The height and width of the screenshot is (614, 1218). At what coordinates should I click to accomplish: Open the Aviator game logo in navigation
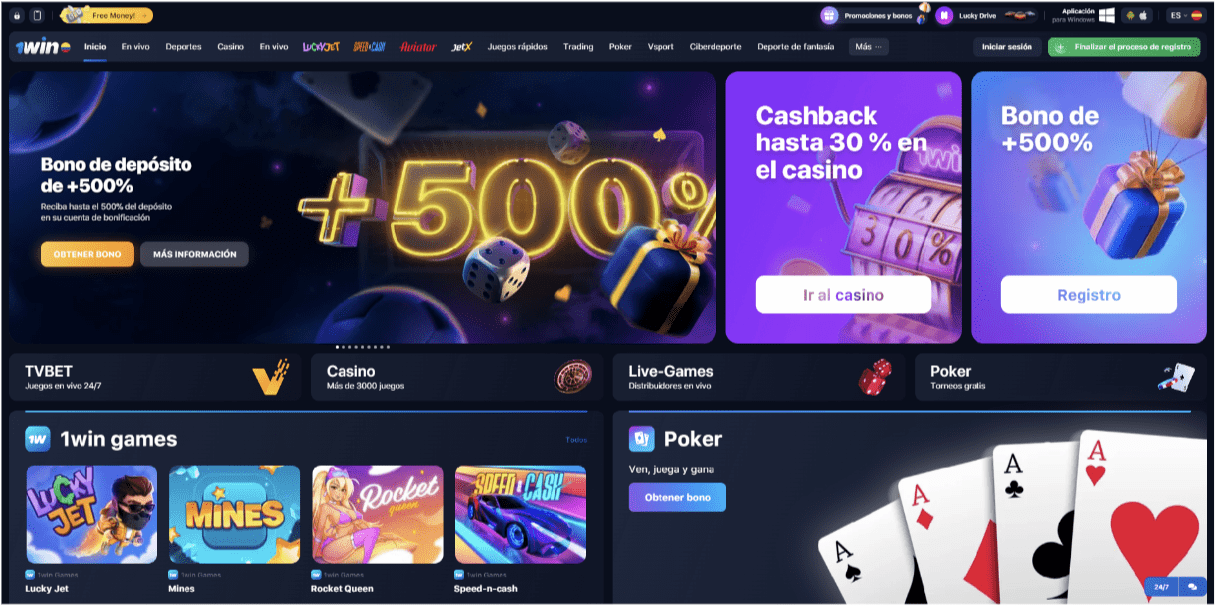(x=418, y=47)
